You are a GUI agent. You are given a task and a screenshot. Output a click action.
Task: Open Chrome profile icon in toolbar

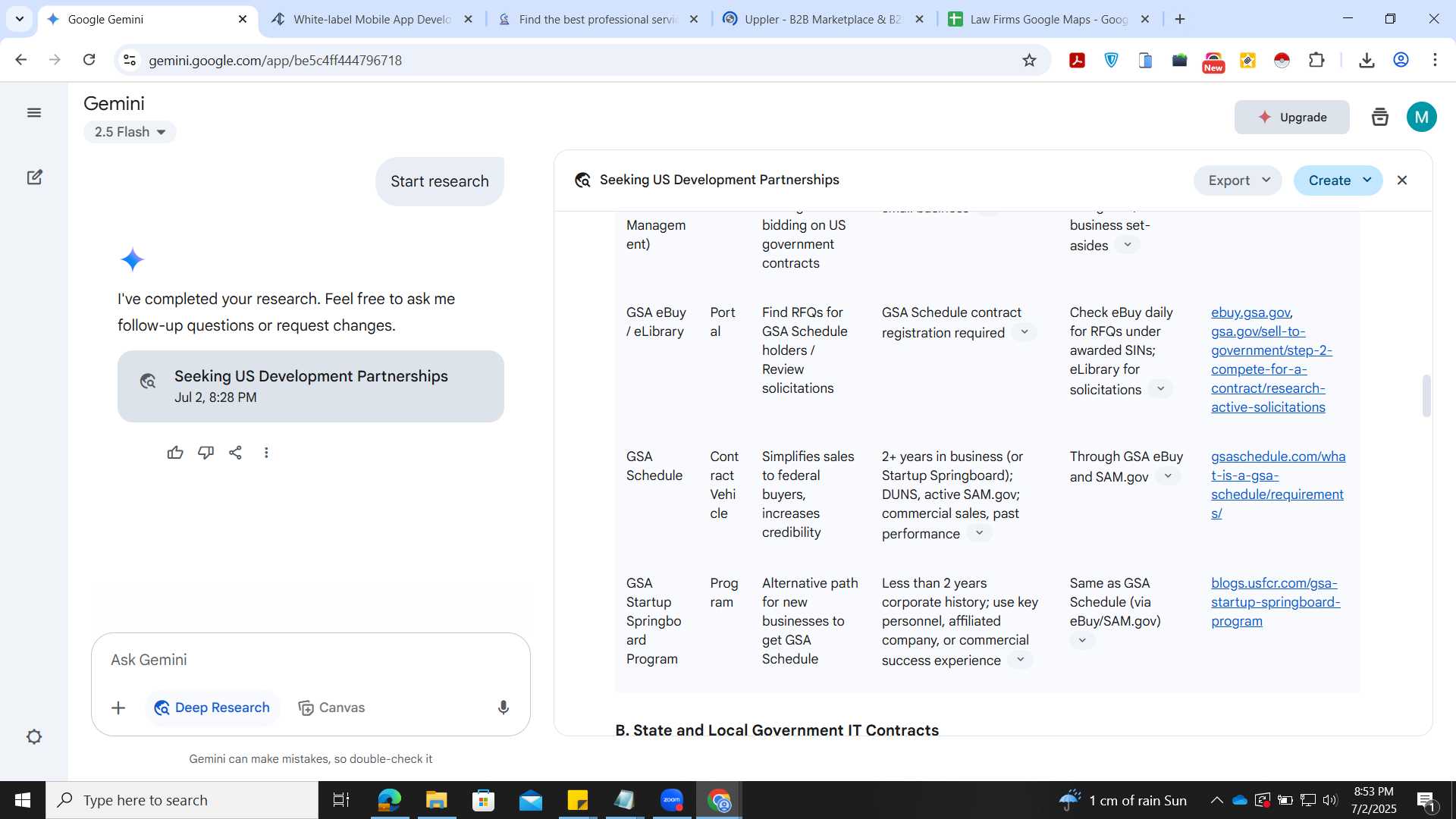1401,60
